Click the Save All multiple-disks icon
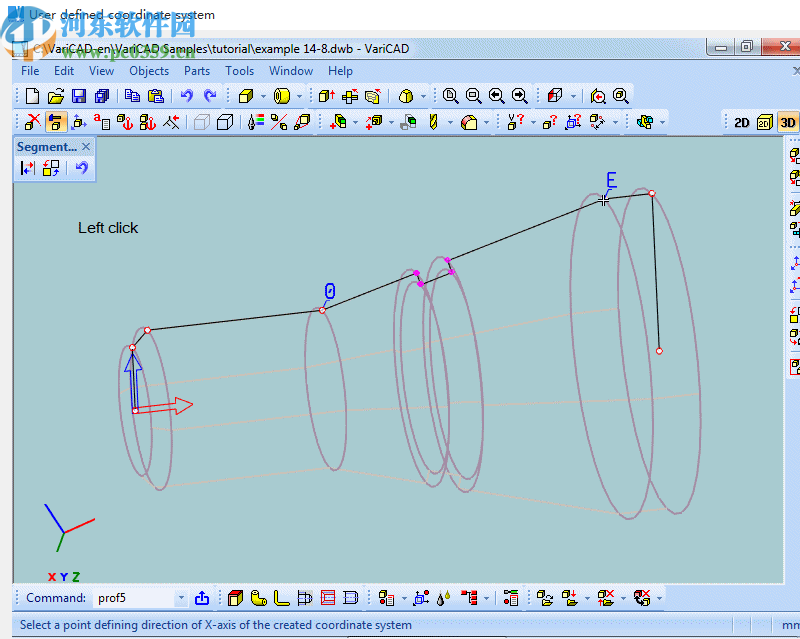Viewport: 800px width, 639px height. [102, 96]
